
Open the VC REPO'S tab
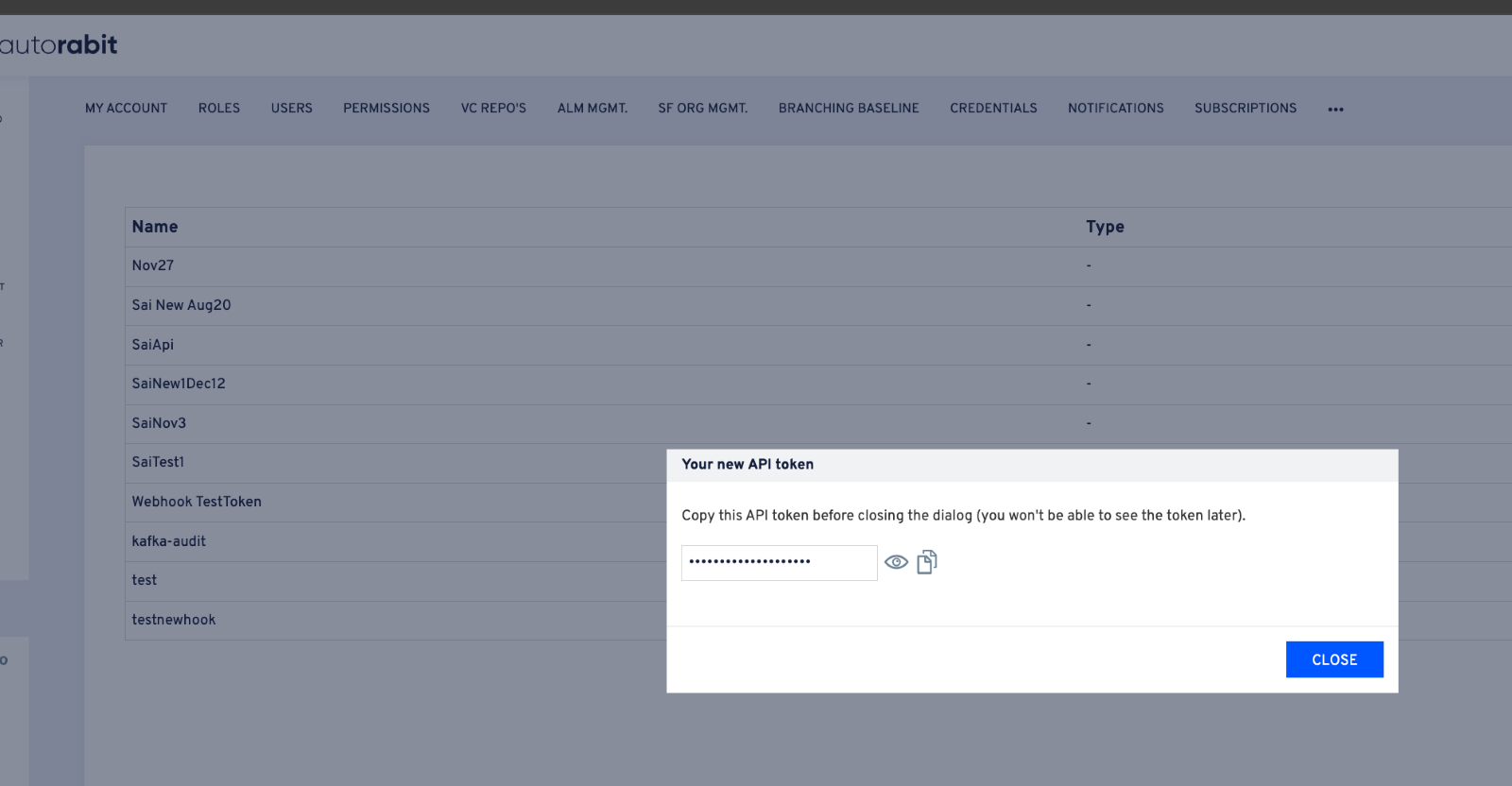(493, 109)
